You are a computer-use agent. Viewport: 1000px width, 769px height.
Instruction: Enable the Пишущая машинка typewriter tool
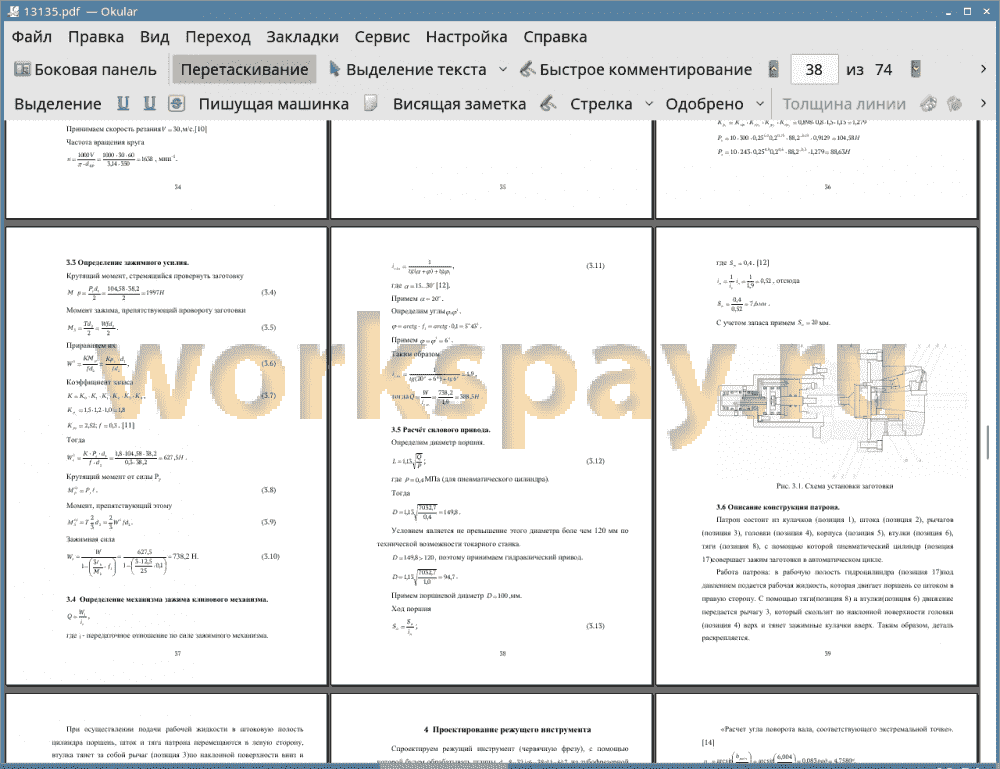[x=274, y=104]
